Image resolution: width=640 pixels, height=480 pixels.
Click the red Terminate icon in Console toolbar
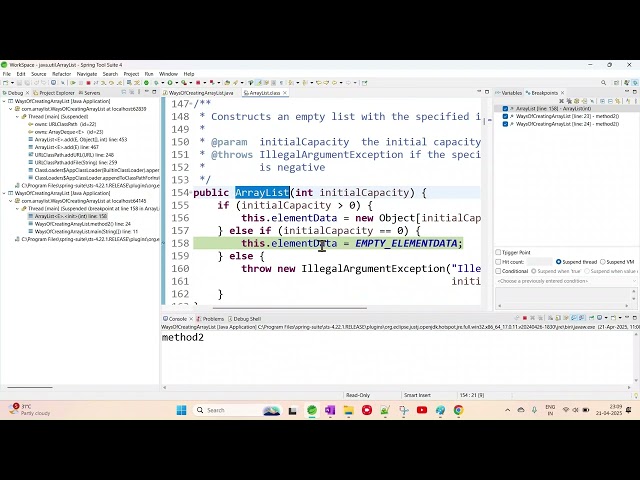[x=525, y=318]
